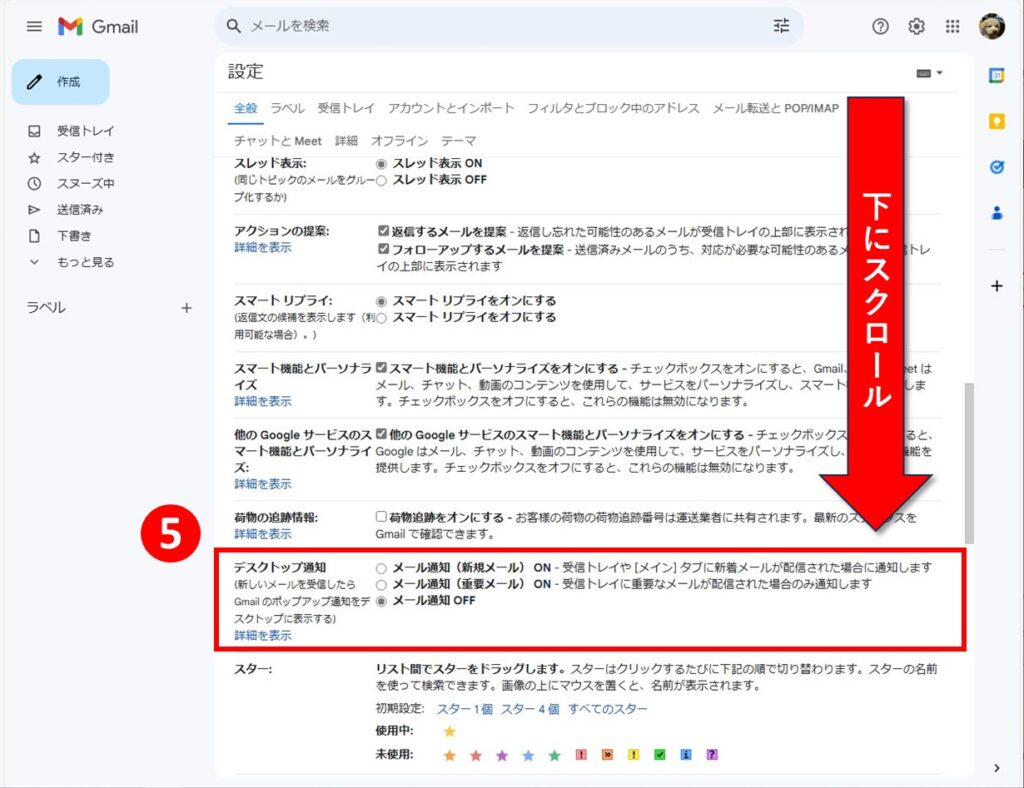Expand もっと見る in the sidebar

click(85, 262)
